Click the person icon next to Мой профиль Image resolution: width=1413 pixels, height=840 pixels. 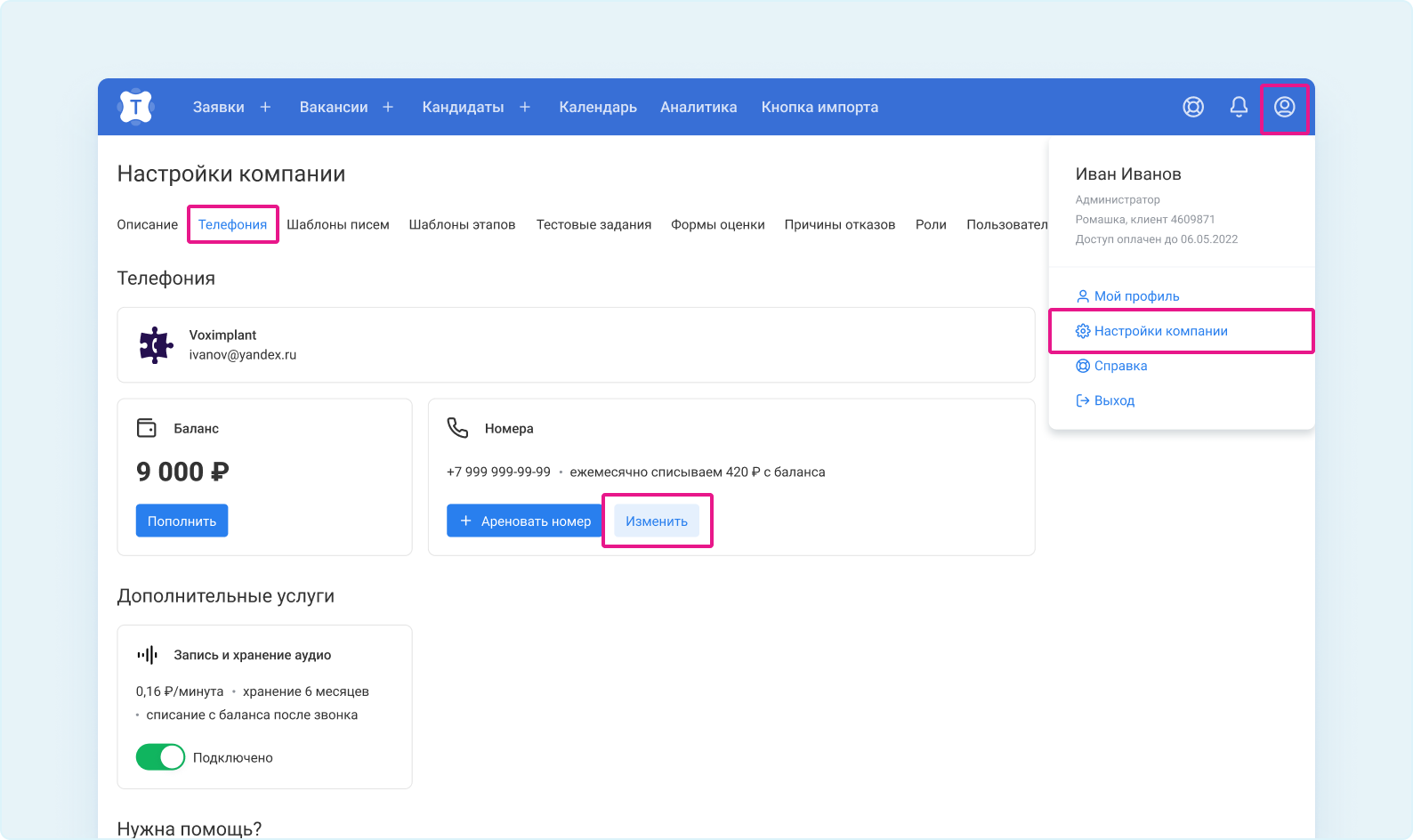pyautogui.click(x=1083, y=296)
